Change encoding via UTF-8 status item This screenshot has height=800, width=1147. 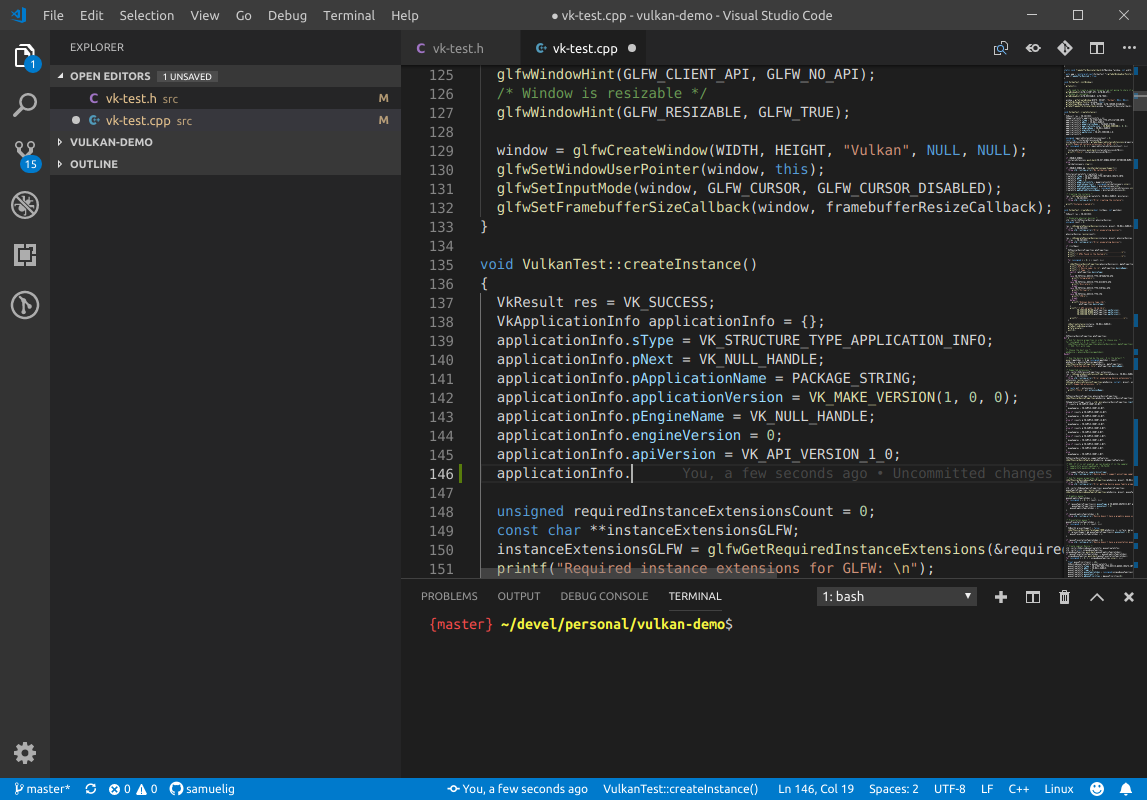949,789
